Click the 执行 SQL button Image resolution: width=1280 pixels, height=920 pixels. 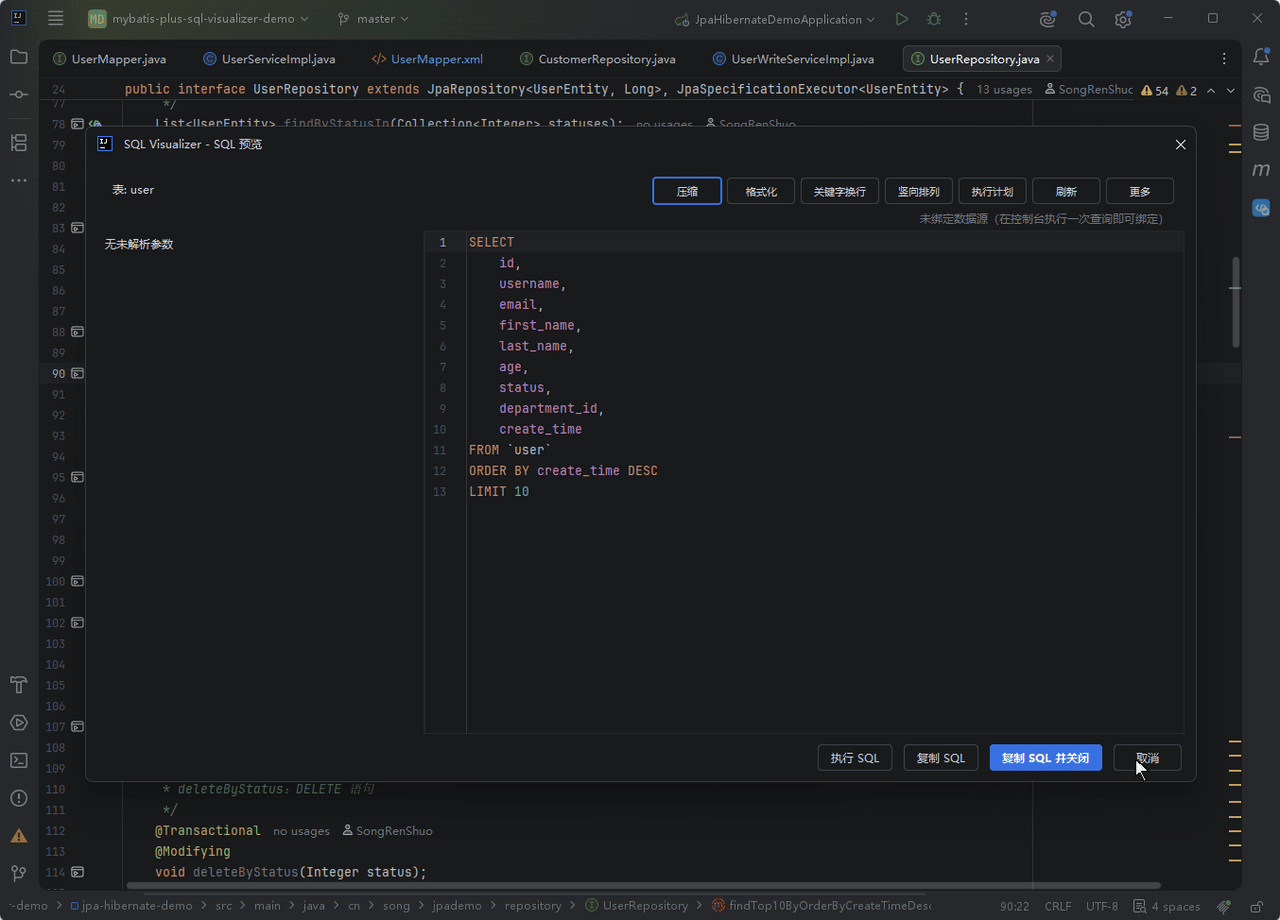(x=855, y=758)
